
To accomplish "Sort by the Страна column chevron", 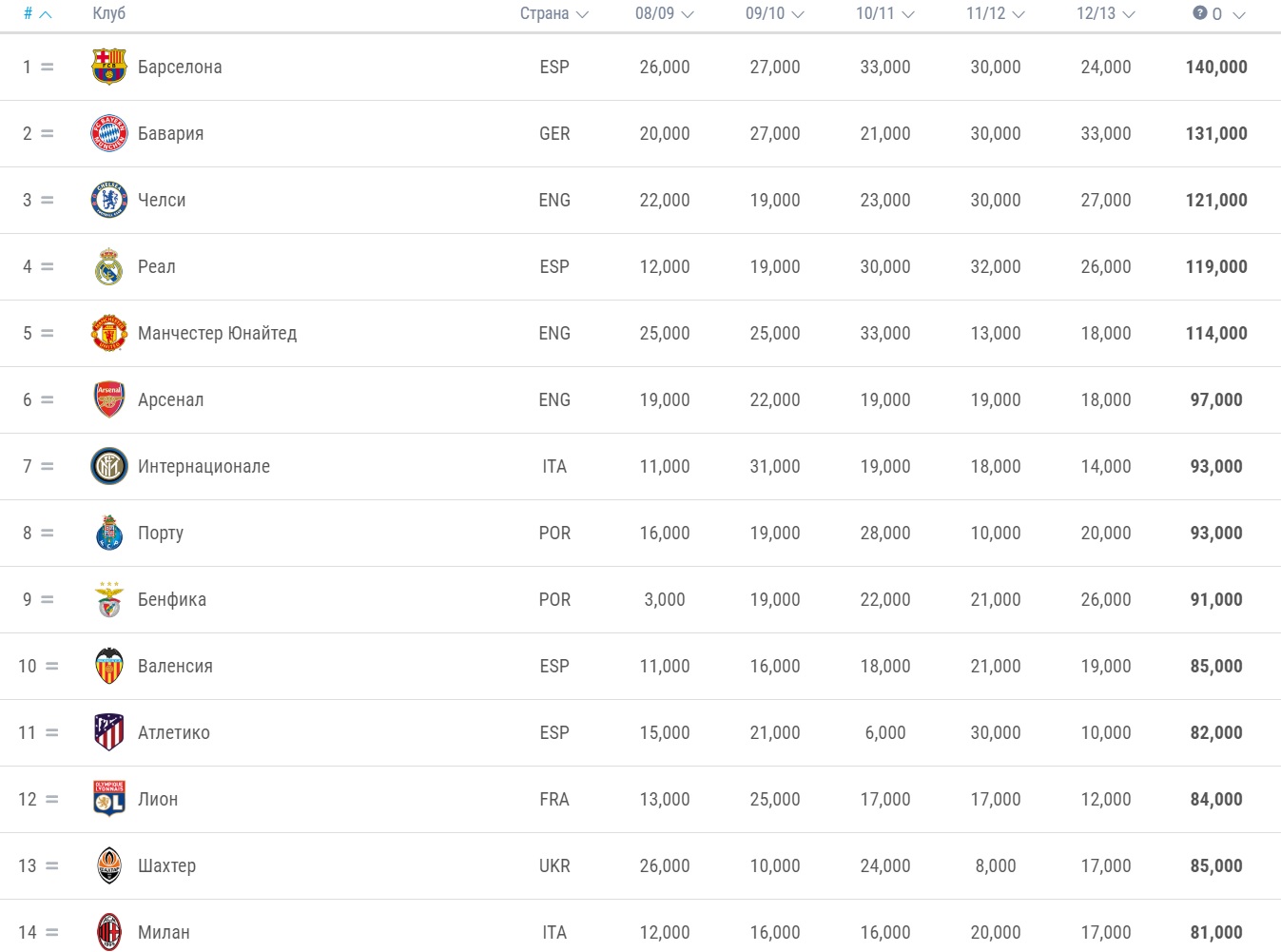I will pyautogui.click(x=582, y=14).
